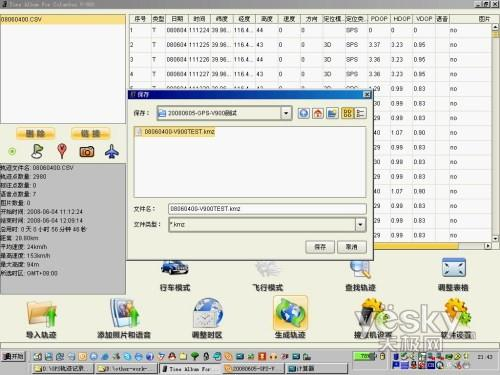This screenshot has height=375, width=500.
Task: Select the green flag waypoint icon
Action: tap(37, 151)
